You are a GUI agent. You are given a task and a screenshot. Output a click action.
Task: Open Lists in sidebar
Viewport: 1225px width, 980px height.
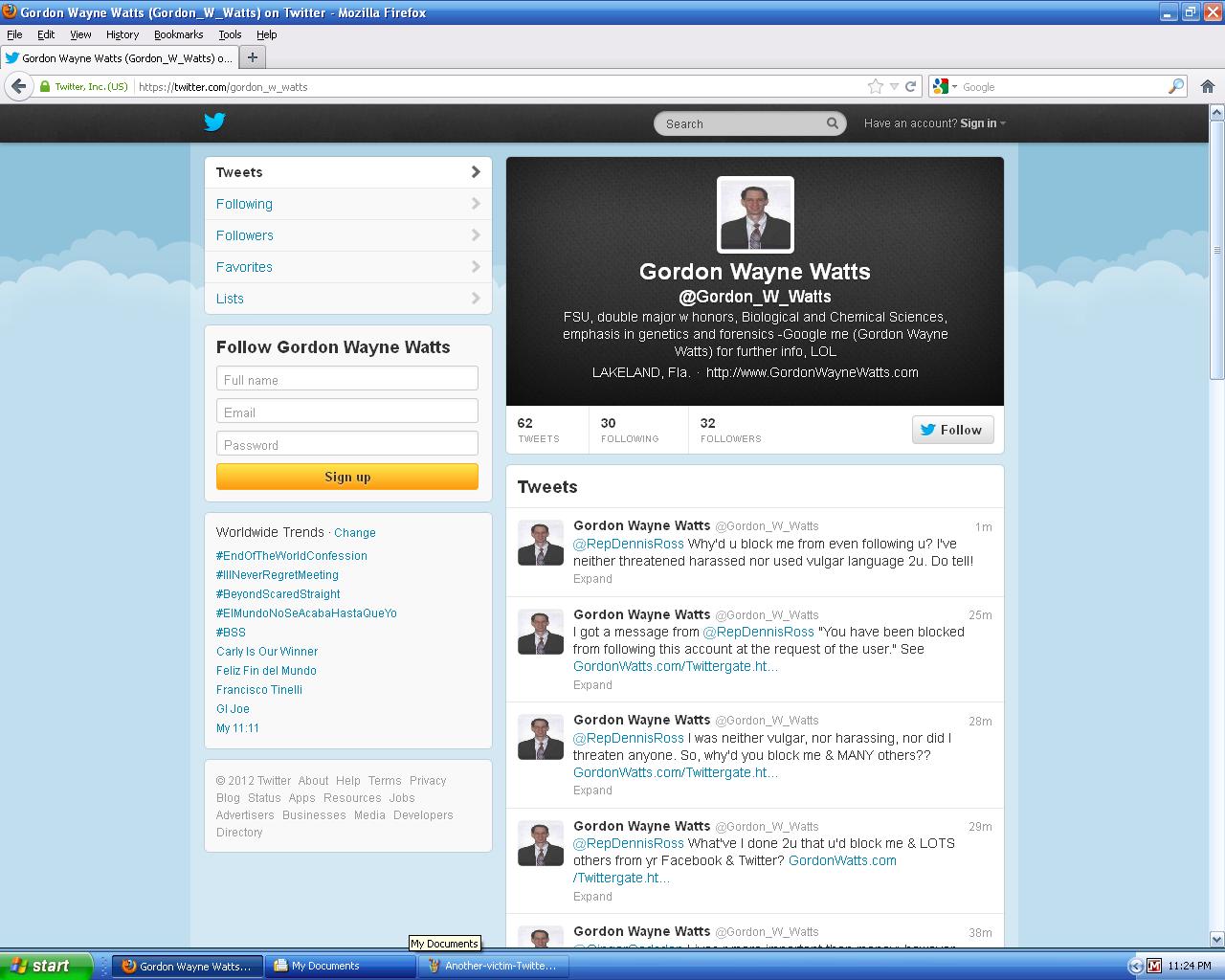pyautogui.click(x=348, y=299)
